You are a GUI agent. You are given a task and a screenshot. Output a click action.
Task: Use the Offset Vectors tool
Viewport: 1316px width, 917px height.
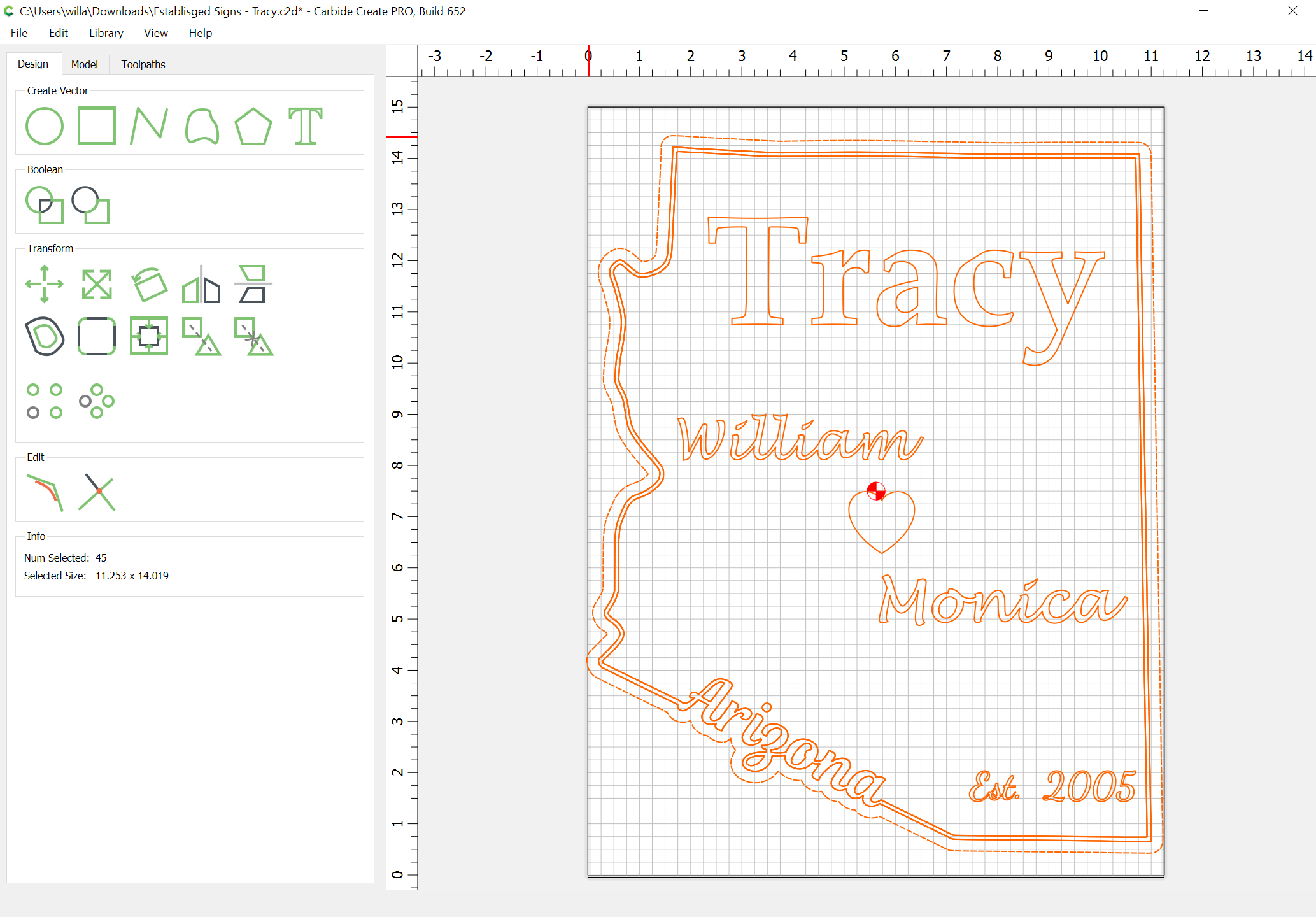tap(45, 336)
